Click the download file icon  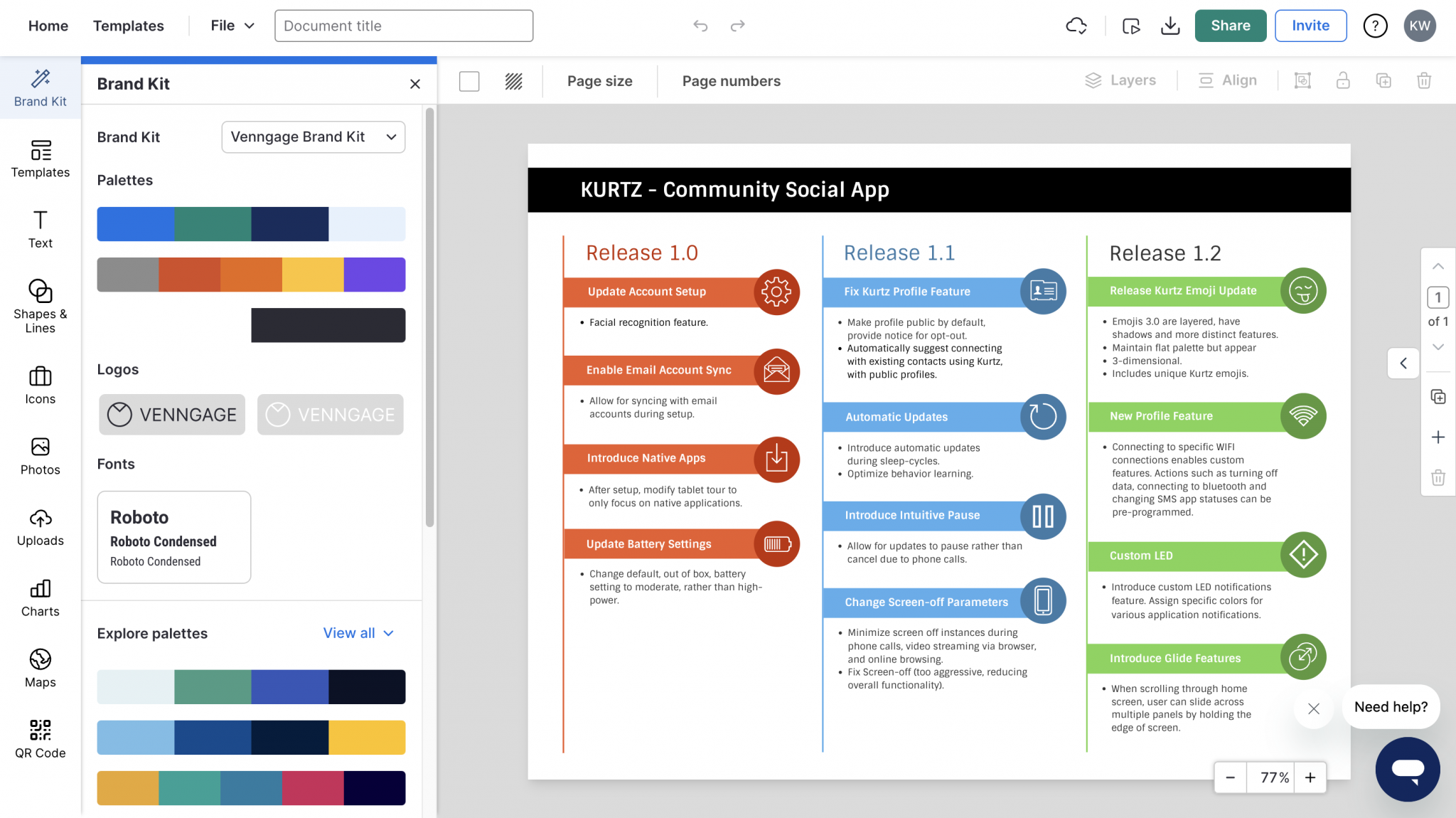(x=1170, y=26)
